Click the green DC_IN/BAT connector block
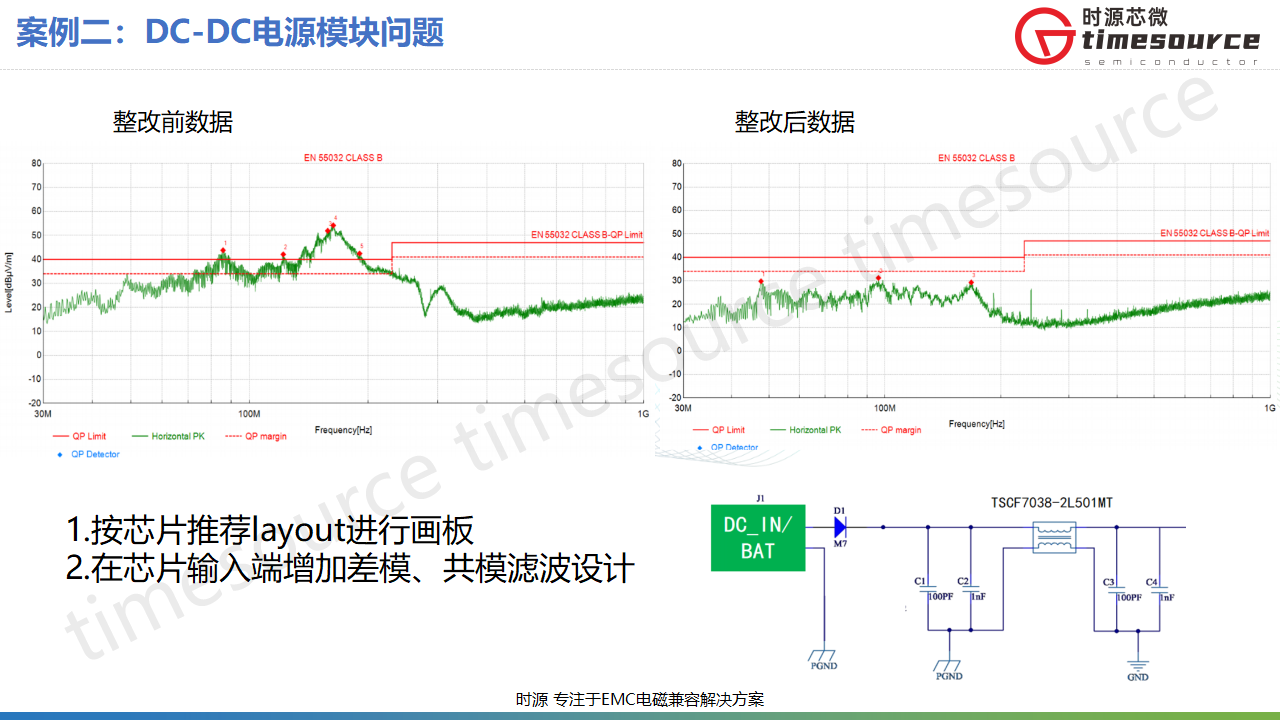The image size is (1280, 720). point(757,537)
